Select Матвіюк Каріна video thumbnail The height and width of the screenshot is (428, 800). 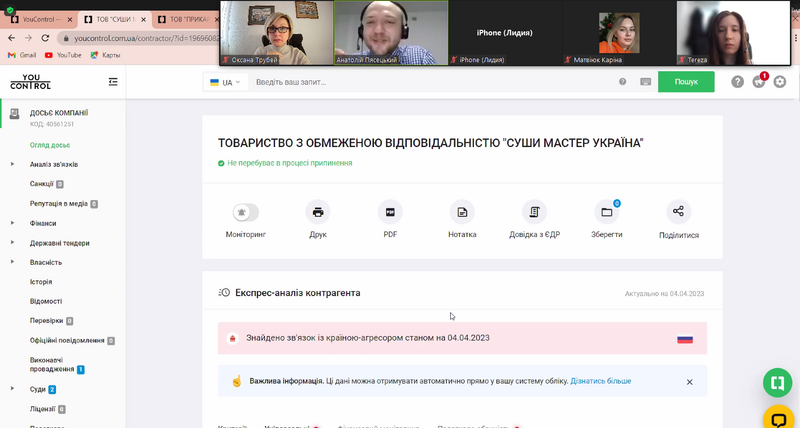(619, 32)
